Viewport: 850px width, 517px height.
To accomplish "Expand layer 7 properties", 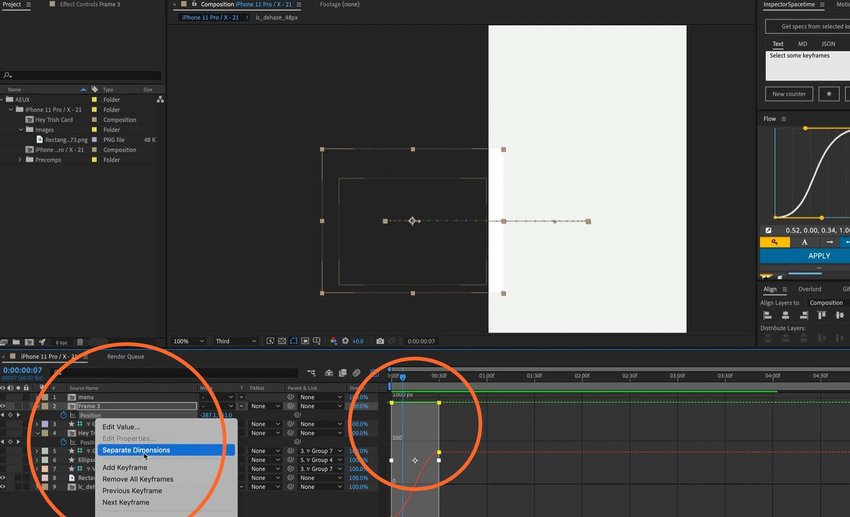I will [x=37, y=469].
